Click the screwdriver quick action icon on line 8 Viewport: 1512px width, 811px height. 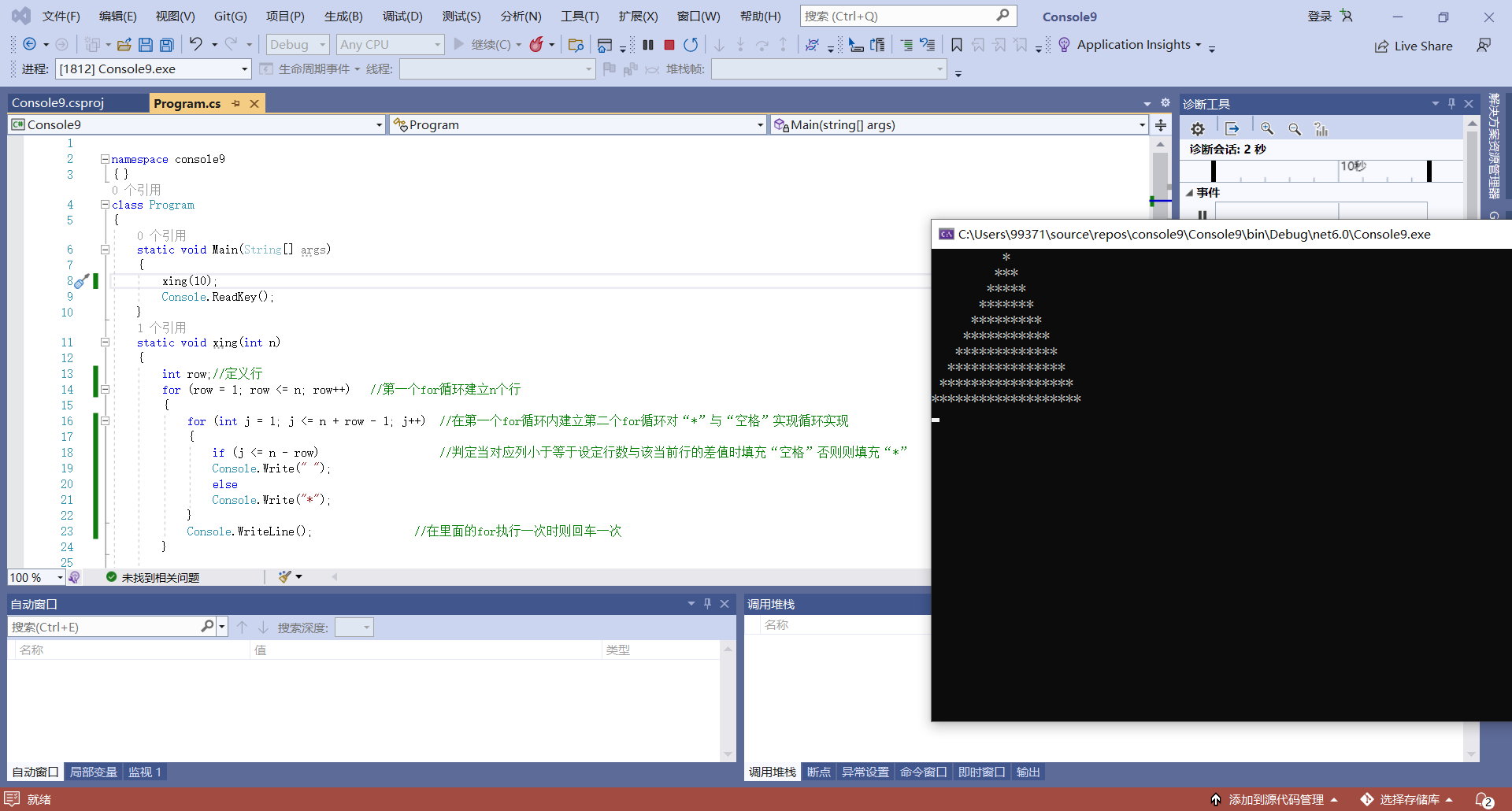pyautogui.click(x=80, y=281)
